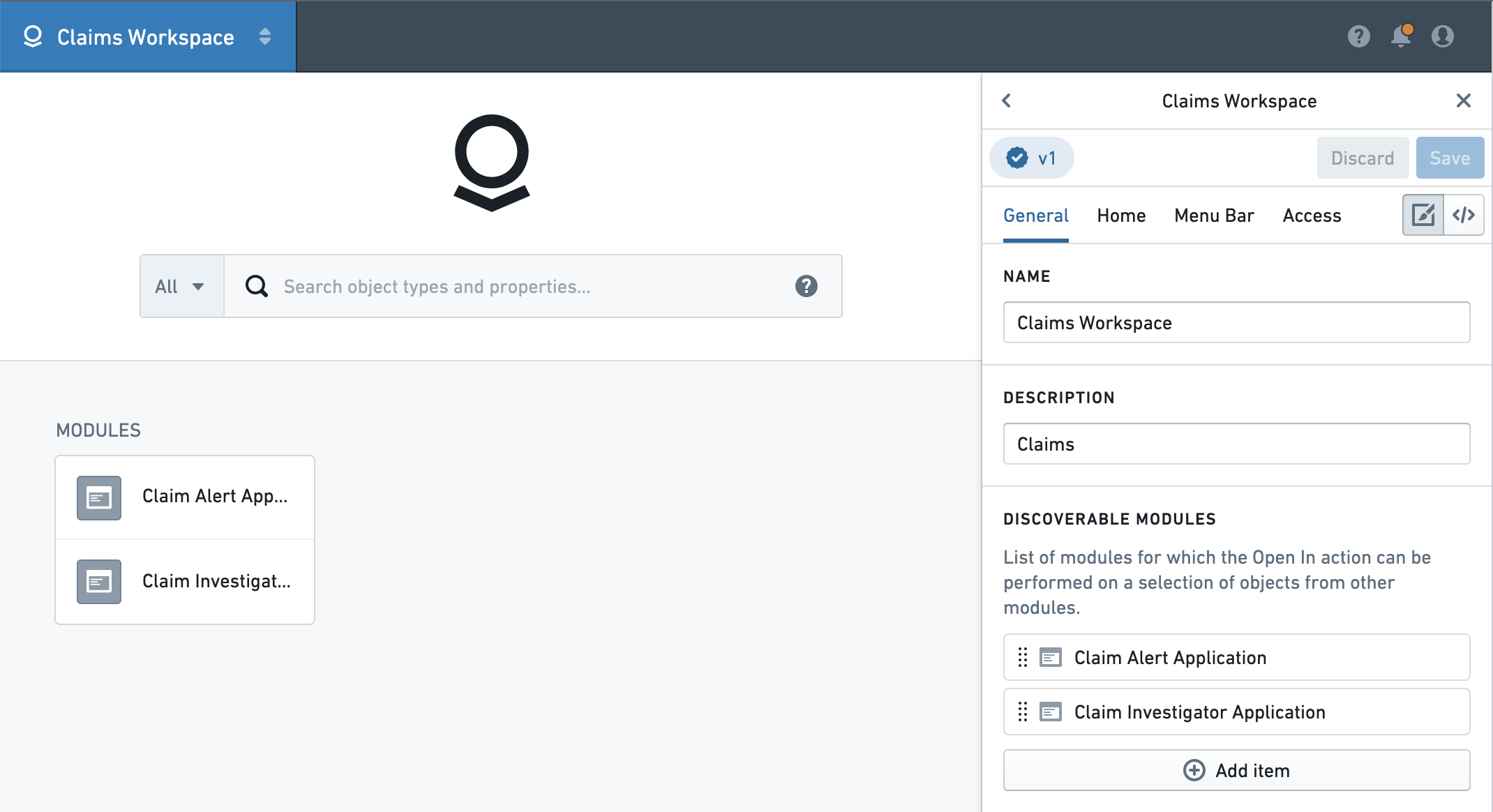Open the user account avatar icon
The width and height of the screenshot is (1493, 812).
[x=1443, y=36]
